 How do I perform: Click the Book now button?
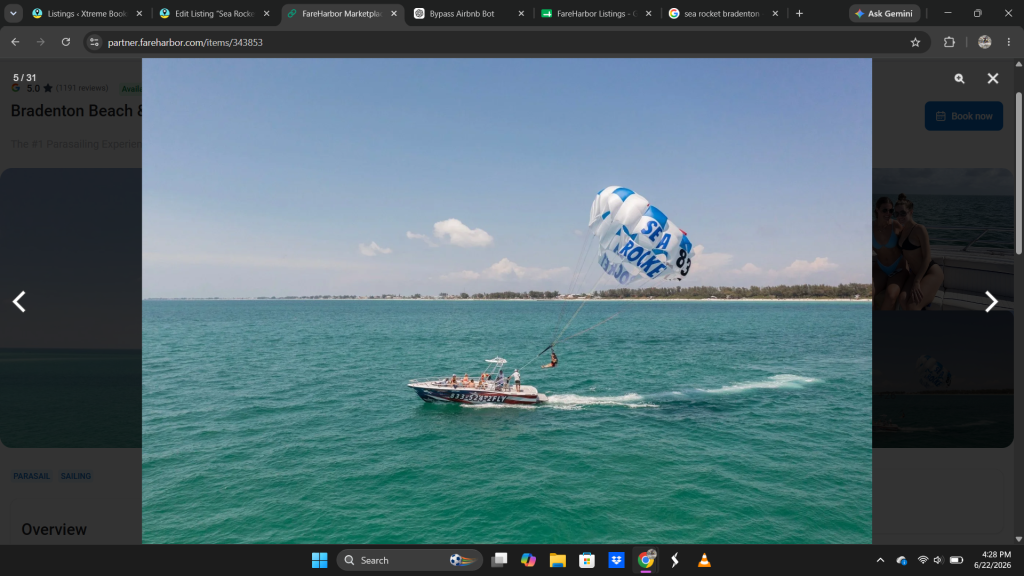[x=963, y=116]
